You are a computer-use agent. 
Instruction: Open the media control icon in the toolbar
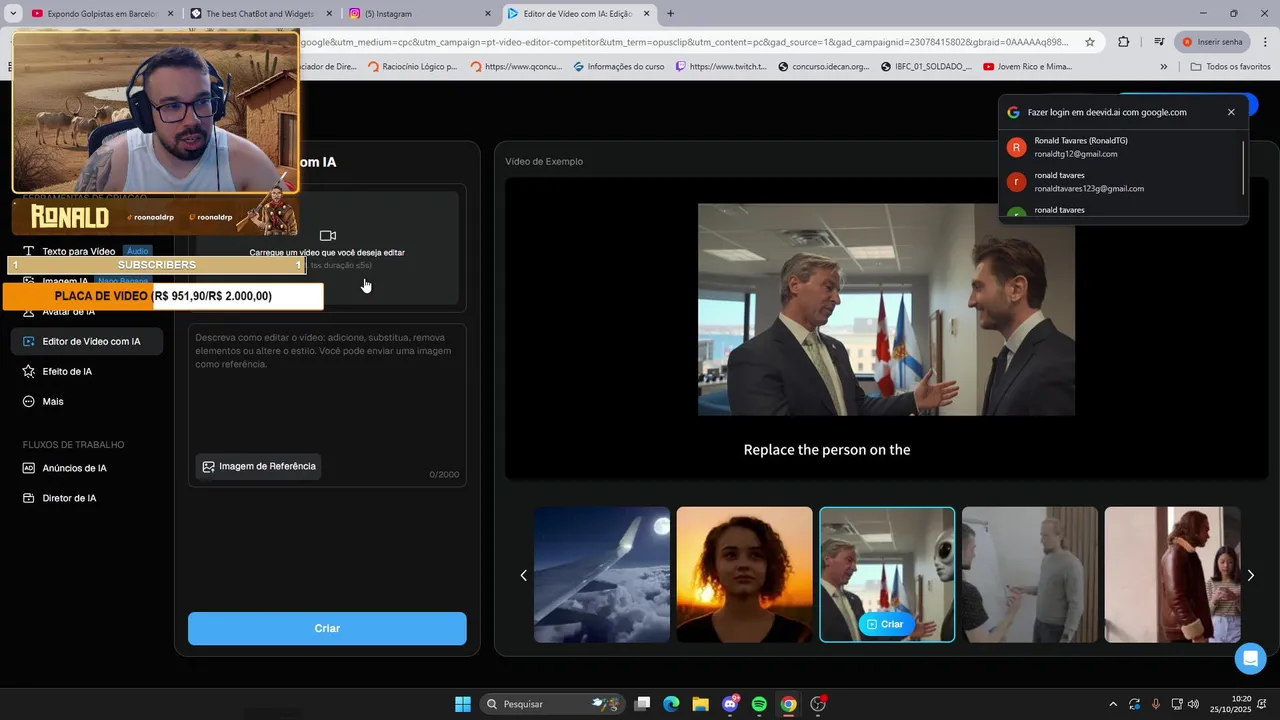click(x=1158, y=42)
